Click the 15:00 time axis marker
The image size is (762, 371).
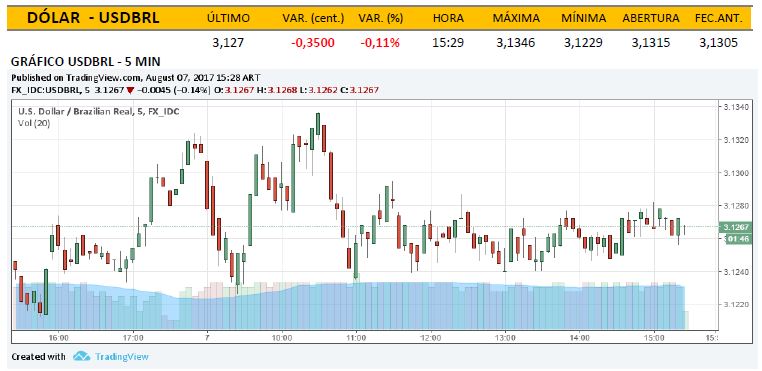654,337
